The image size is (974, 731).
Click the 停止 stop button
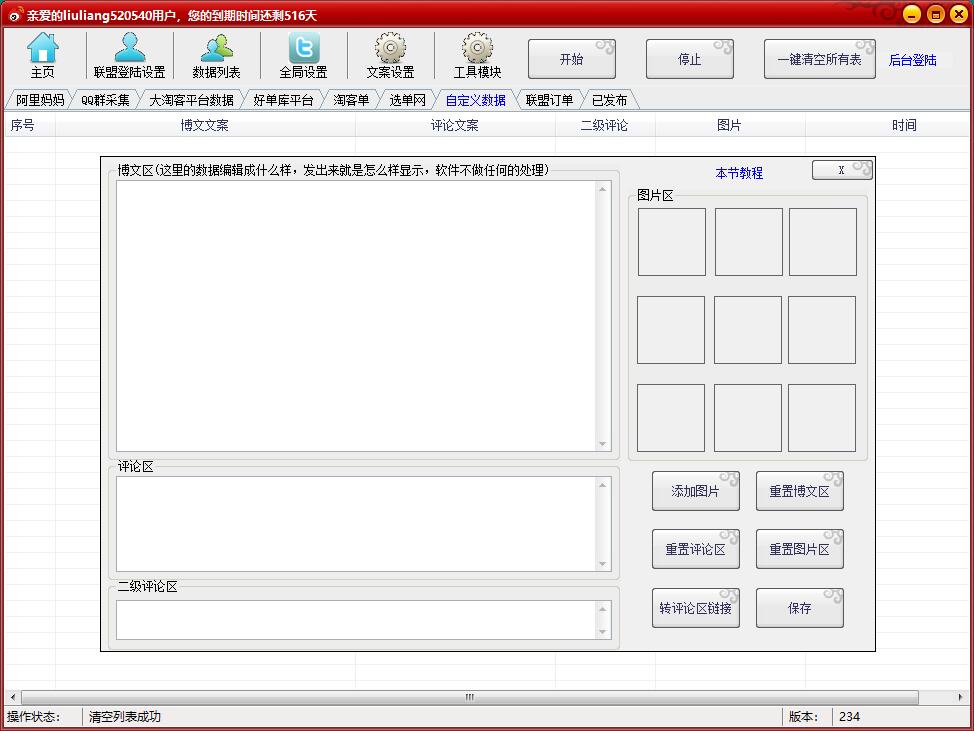coord(690,59)
